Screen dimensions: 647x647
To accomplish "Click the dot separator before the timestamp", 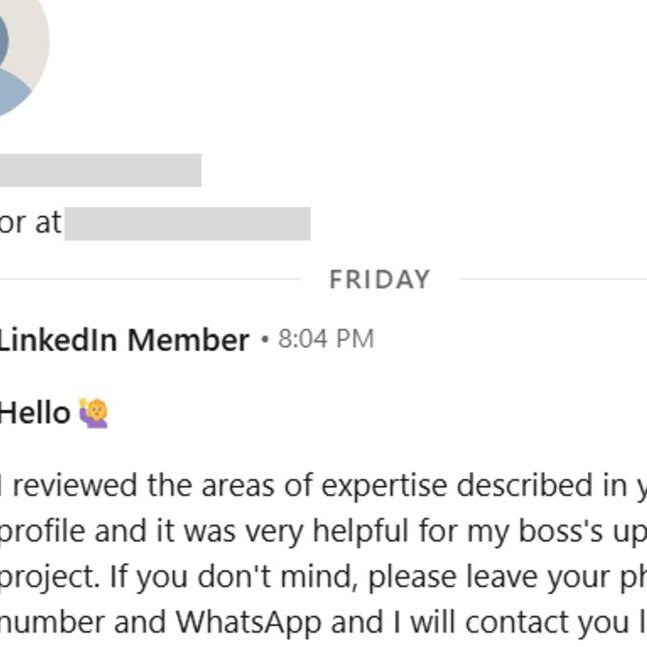I will coord(264,340).
